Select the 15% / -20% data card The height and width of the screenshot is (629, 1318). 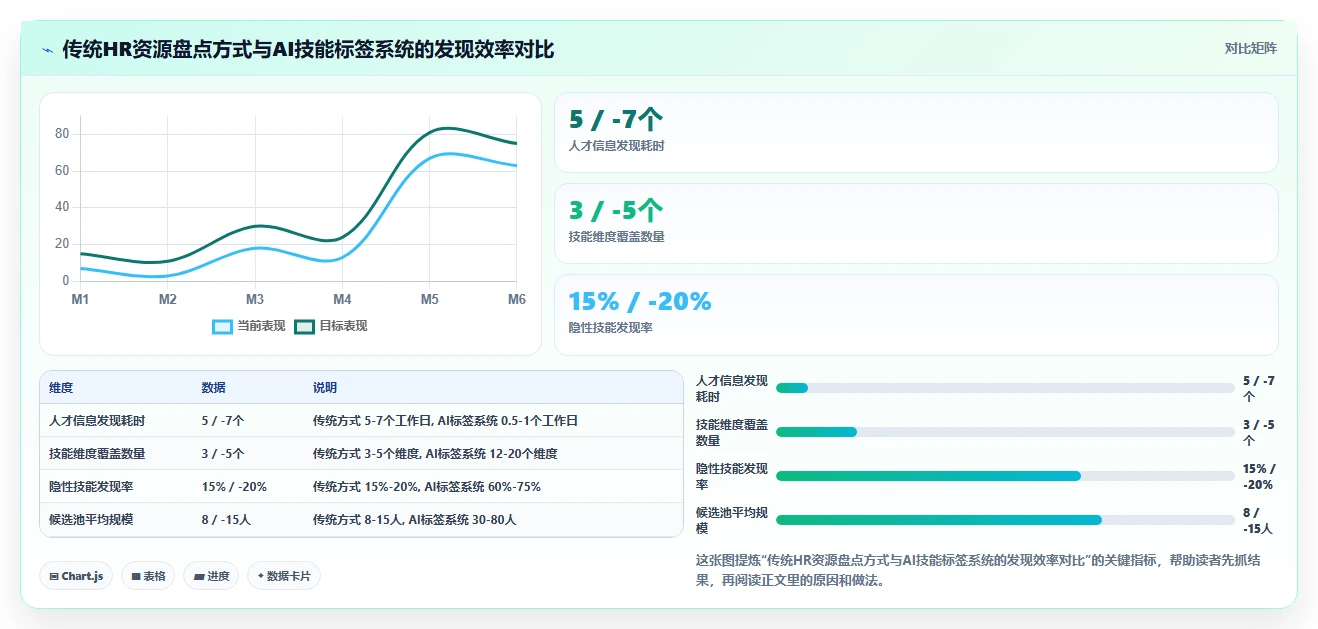916,315
